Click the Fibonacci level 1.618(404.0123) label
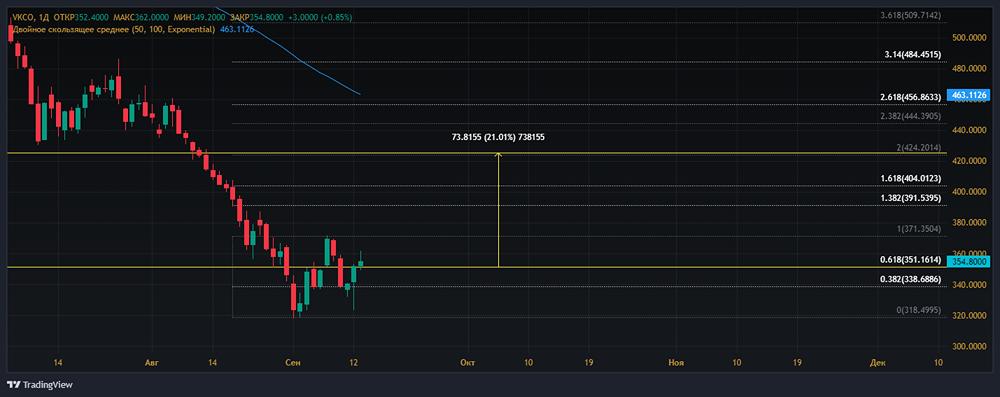The height and width of the screenshot is (397, 1000). tap(910, 179)
